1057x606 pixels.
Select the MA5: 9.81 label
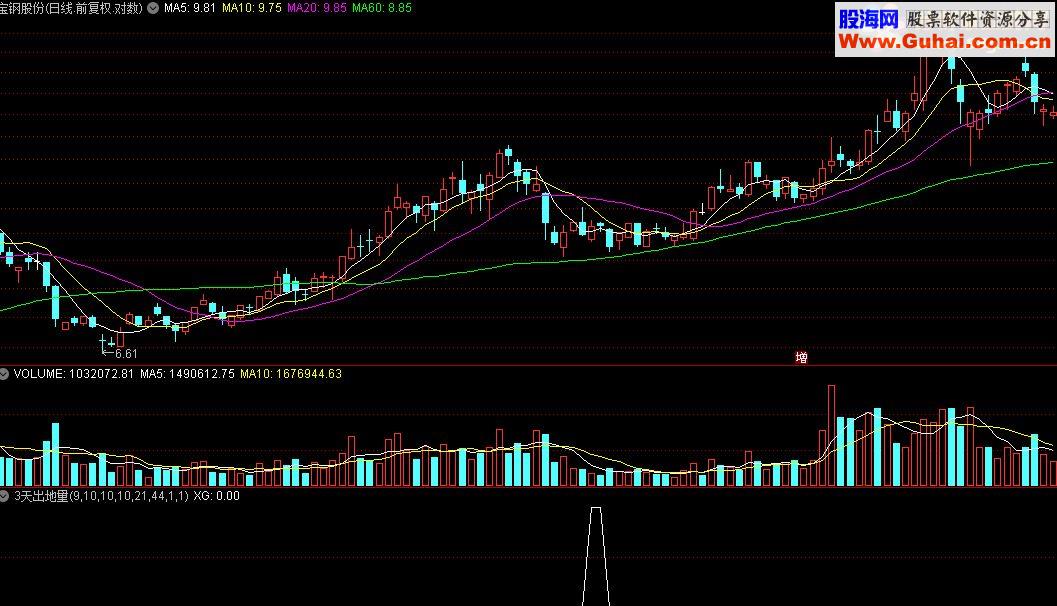(189, 8)
